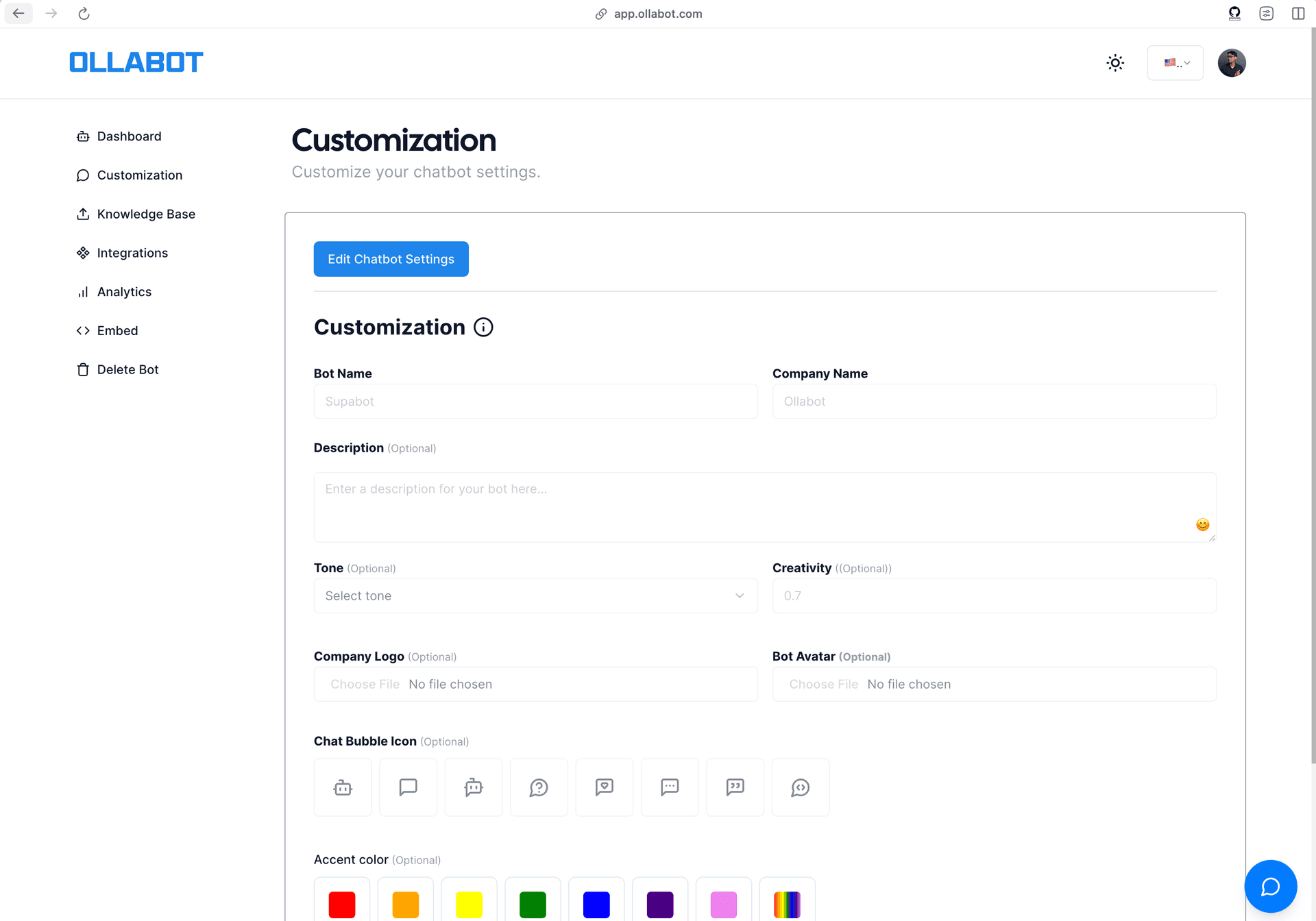The height and width of the screenshot is (921, 1316).
Task: Navigate to Analytics section
Action: [x=123, y=292]
